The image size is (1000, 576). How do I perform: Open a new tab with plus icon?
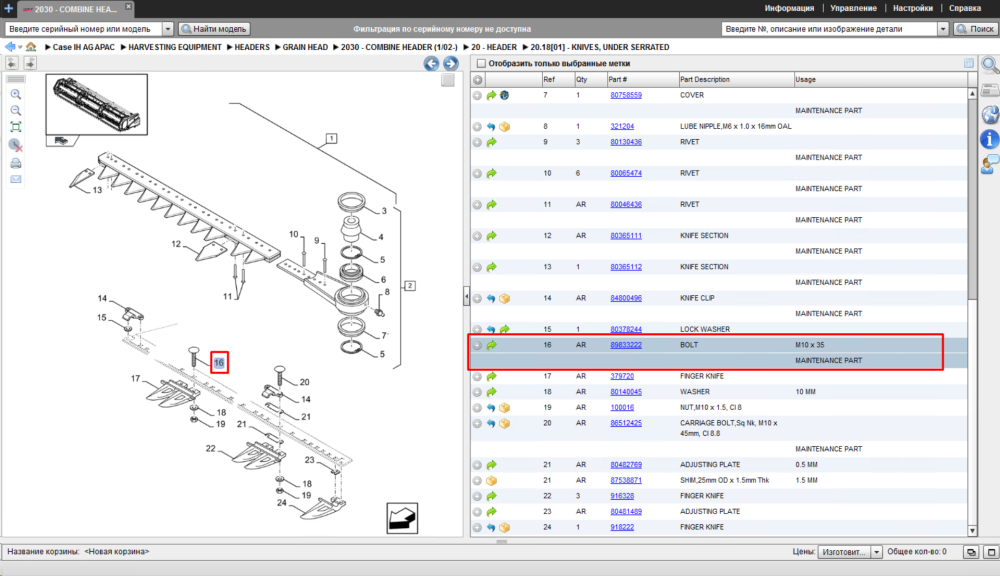pos(8,8)
